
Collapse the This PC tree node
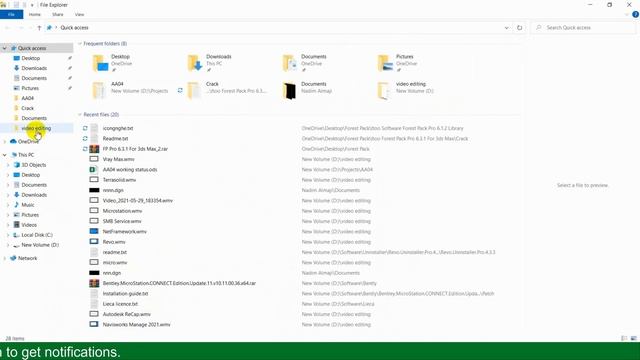(x=4, y=155)
